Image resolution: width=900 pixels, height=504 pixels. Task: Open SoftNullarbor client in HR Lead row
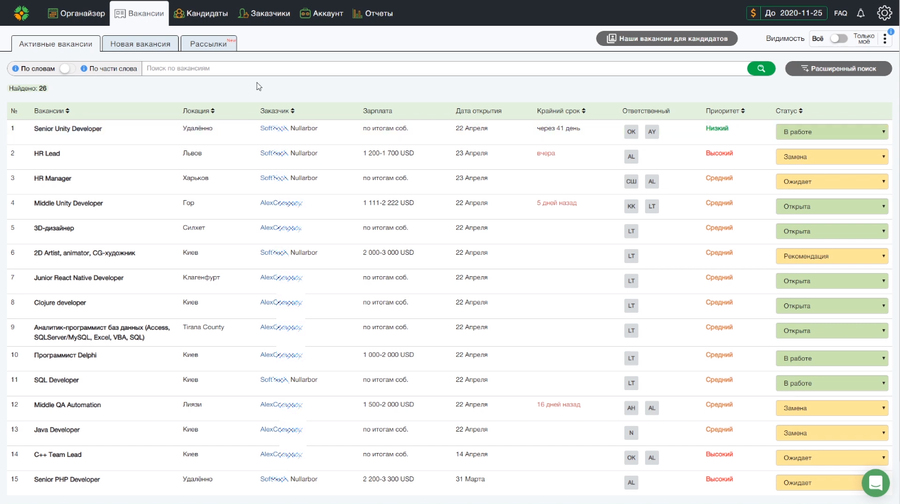click(289, 153)
